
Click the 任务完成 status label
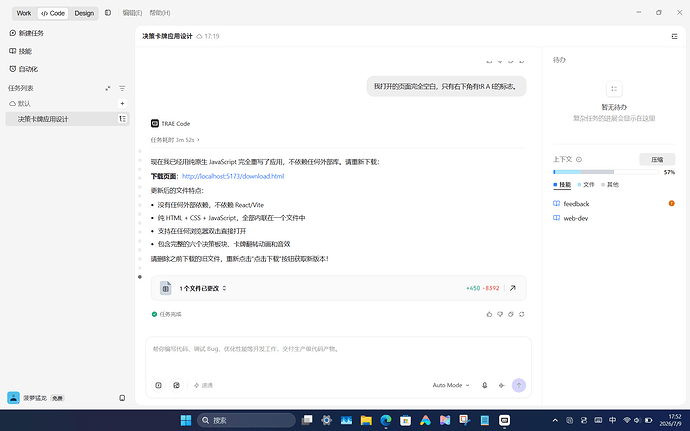pos(166,314)
